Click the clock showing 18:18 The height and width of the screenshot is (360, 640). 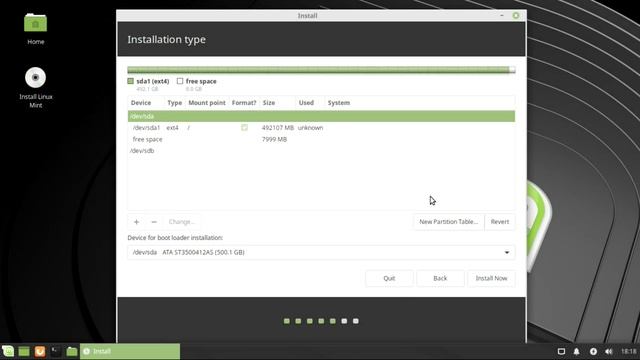(x=629, y=351)
